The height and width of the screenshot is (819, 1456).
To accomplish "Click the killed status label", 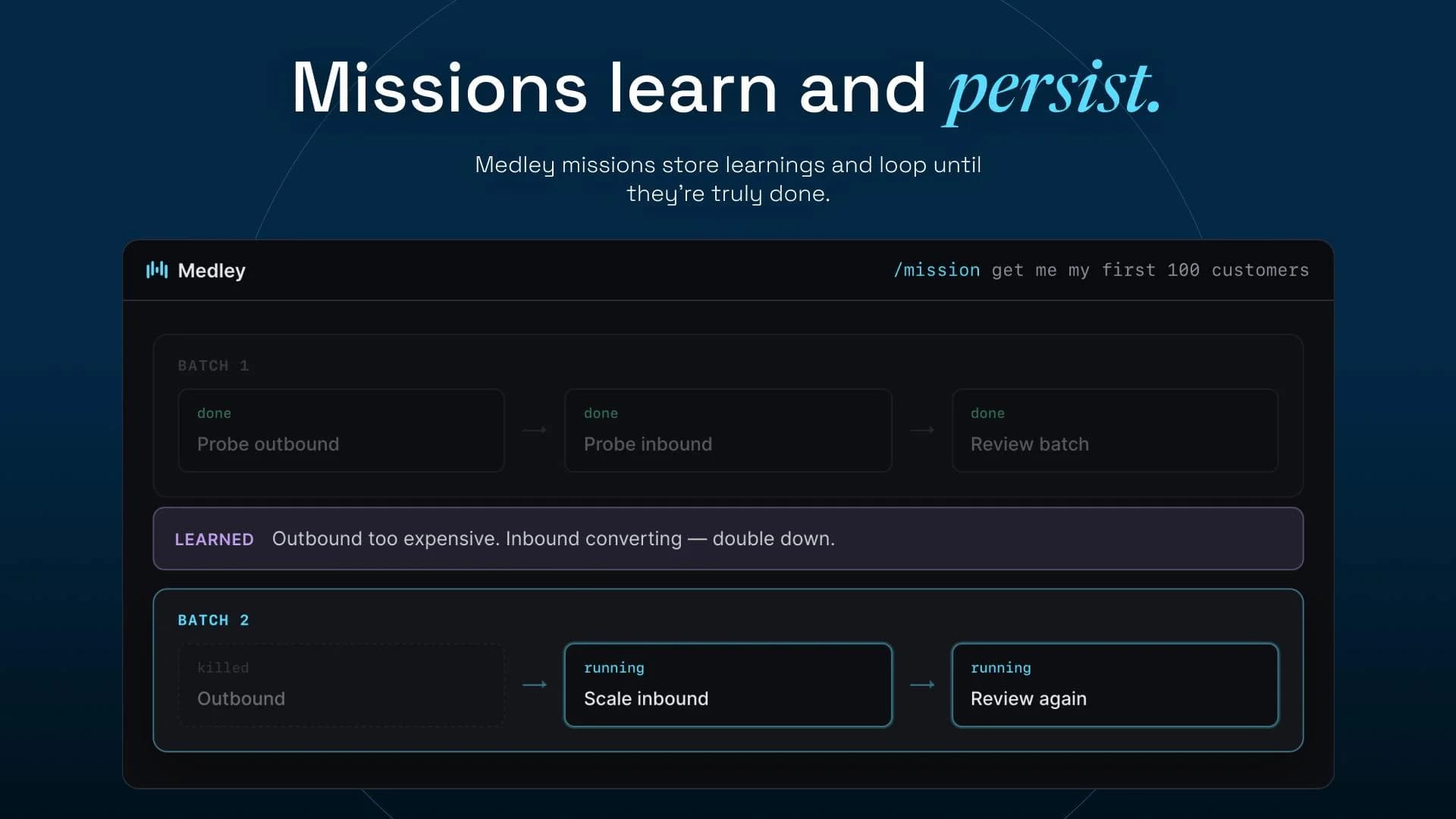I will coord(223,668).
